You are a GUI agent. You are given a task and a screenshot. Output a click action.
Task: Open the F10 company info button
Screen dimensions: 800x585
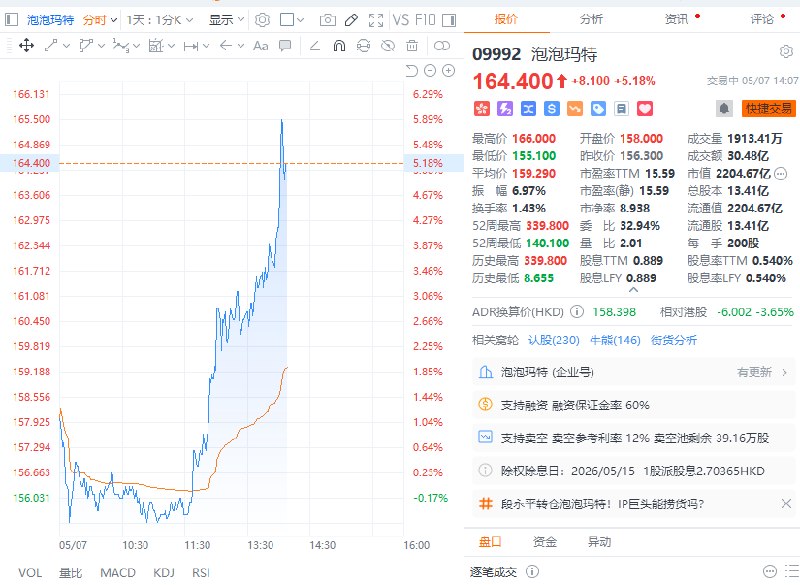[424, 20]
